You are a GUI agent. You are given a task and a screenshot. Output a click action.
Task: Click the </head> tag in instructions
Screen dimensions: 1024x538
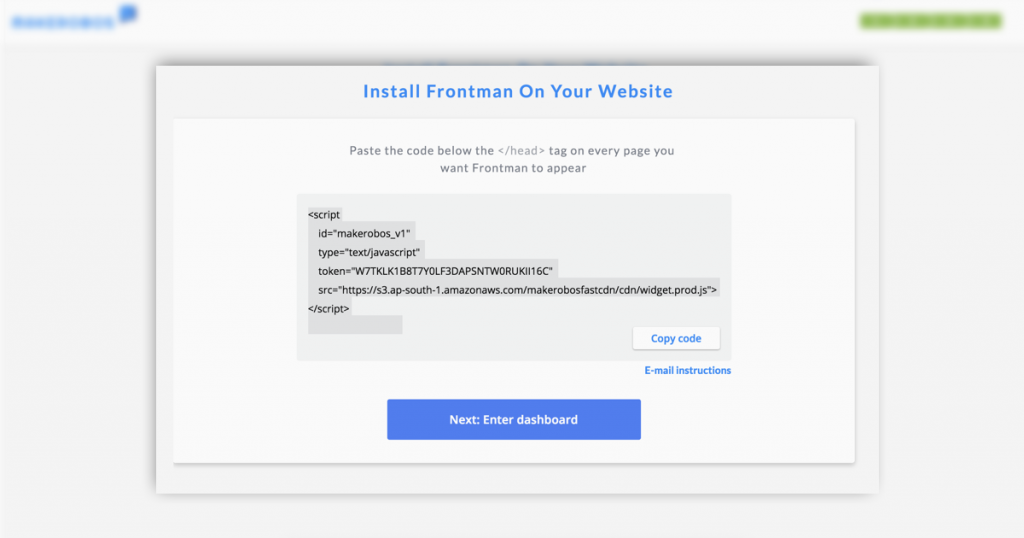point(521,150)
